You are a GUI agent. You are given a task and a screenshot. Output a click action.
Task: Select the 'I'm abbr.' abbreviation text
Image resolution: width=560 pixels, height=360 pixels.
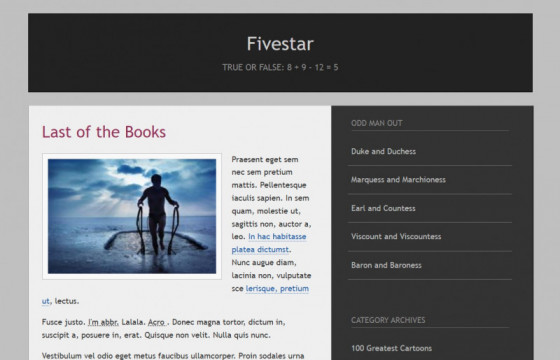click(103, 322)
